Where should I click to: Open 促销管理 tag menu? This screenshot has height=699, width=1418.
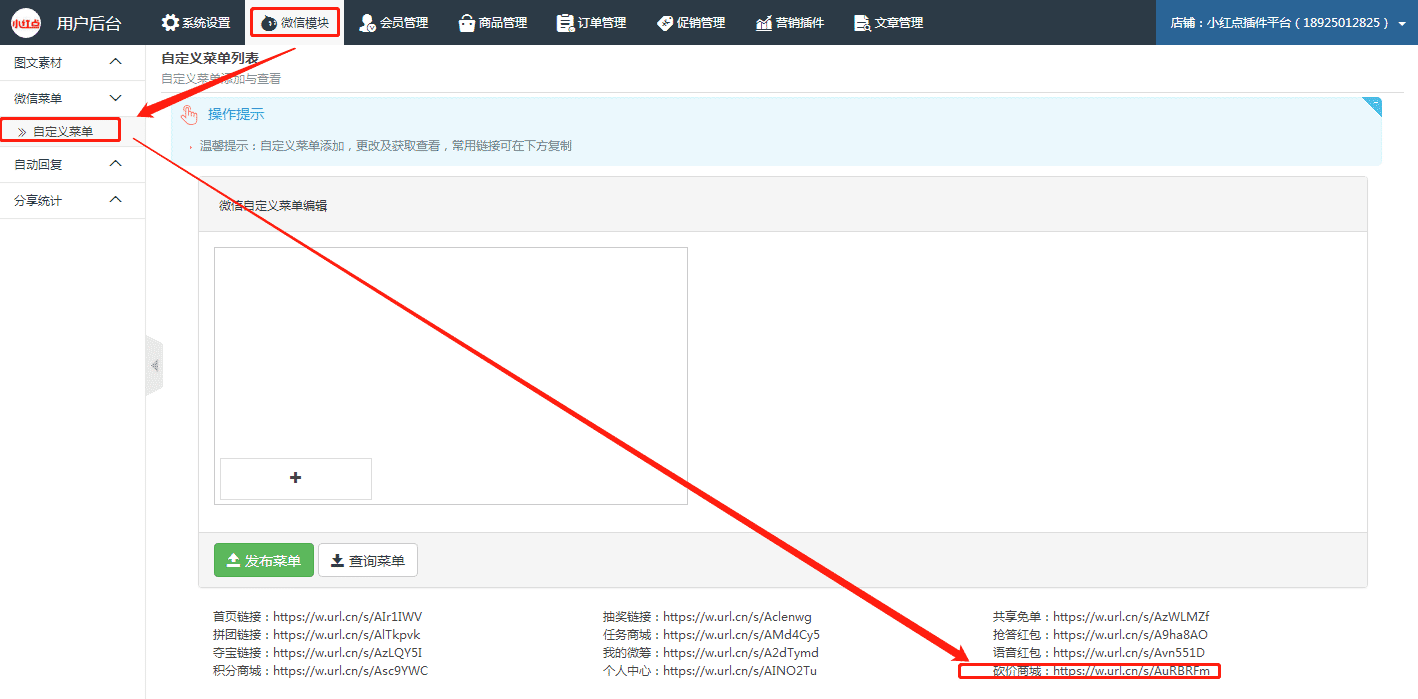point(690,22)
